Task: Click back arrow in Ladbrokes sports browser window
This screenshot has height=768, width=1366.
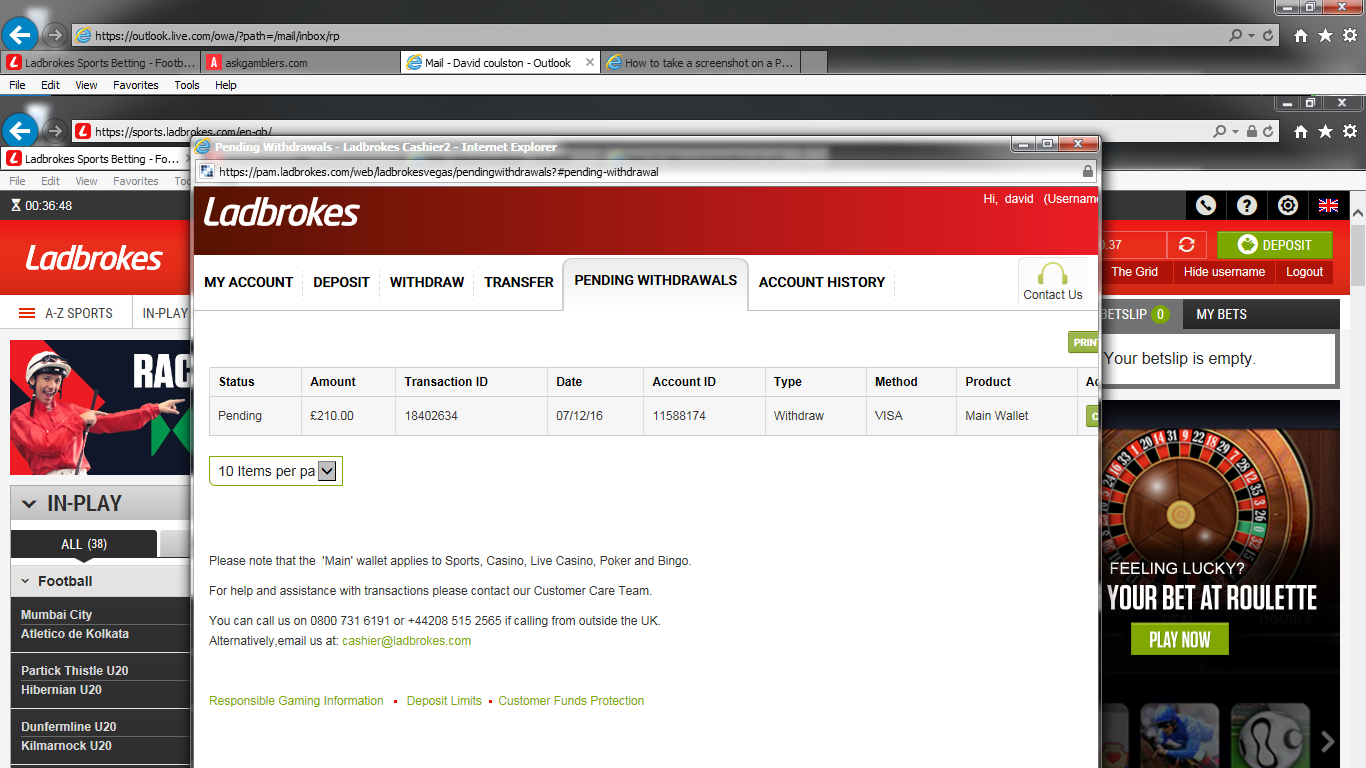Action: tap(20, 131)
